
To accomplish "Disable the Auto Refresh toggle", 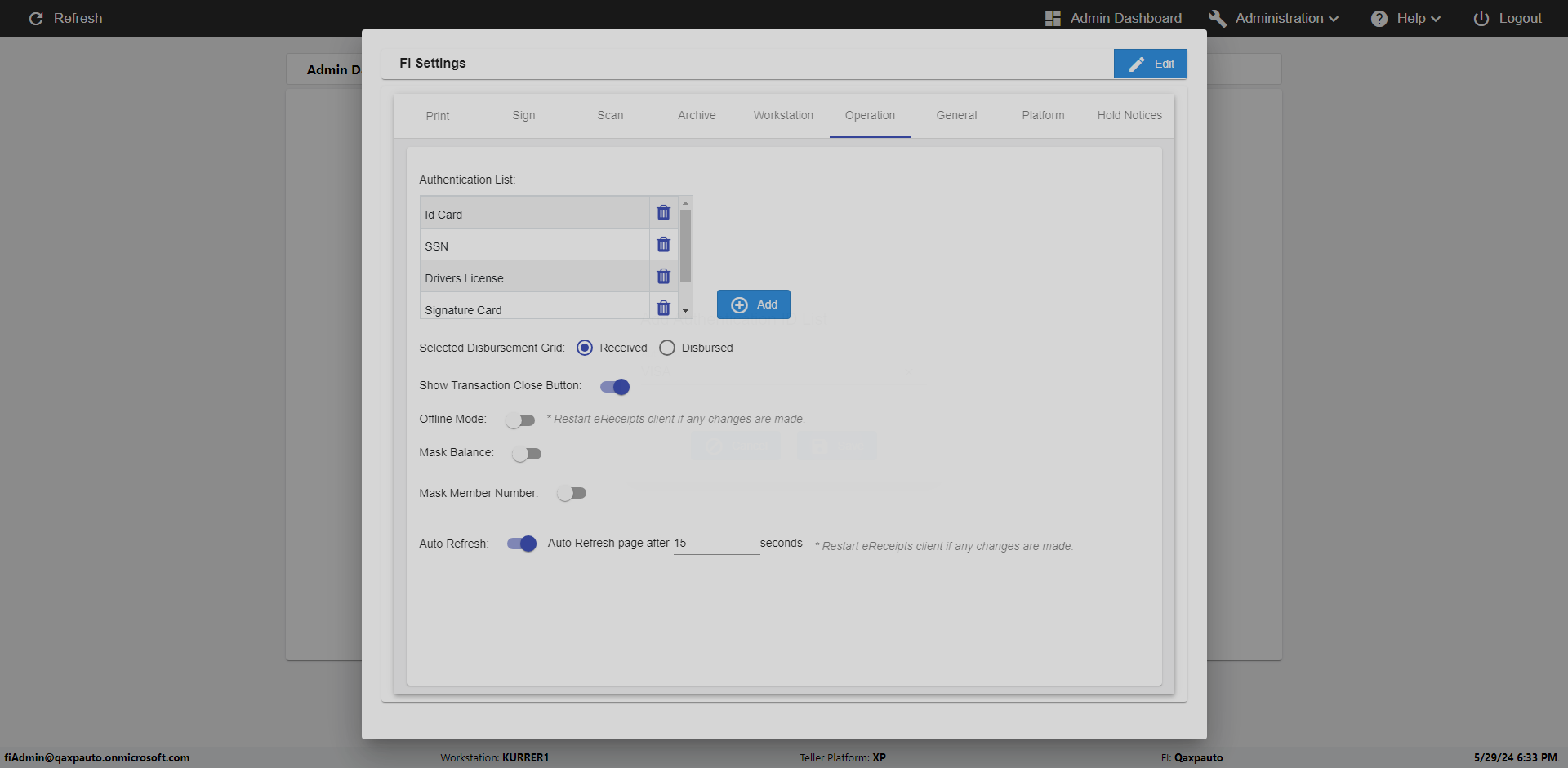I will [522, 544].
